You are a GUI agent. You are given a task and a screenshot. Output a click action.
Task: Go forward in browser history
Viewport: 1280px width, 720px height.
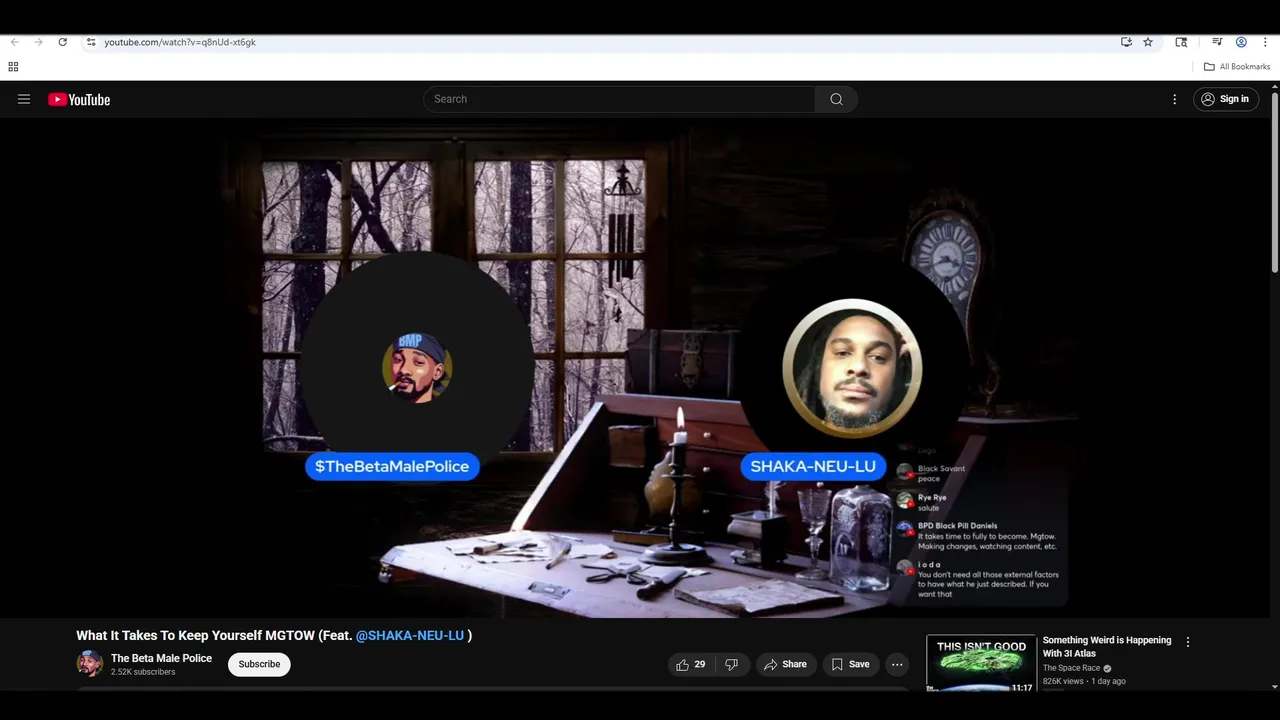coord(38,42)
